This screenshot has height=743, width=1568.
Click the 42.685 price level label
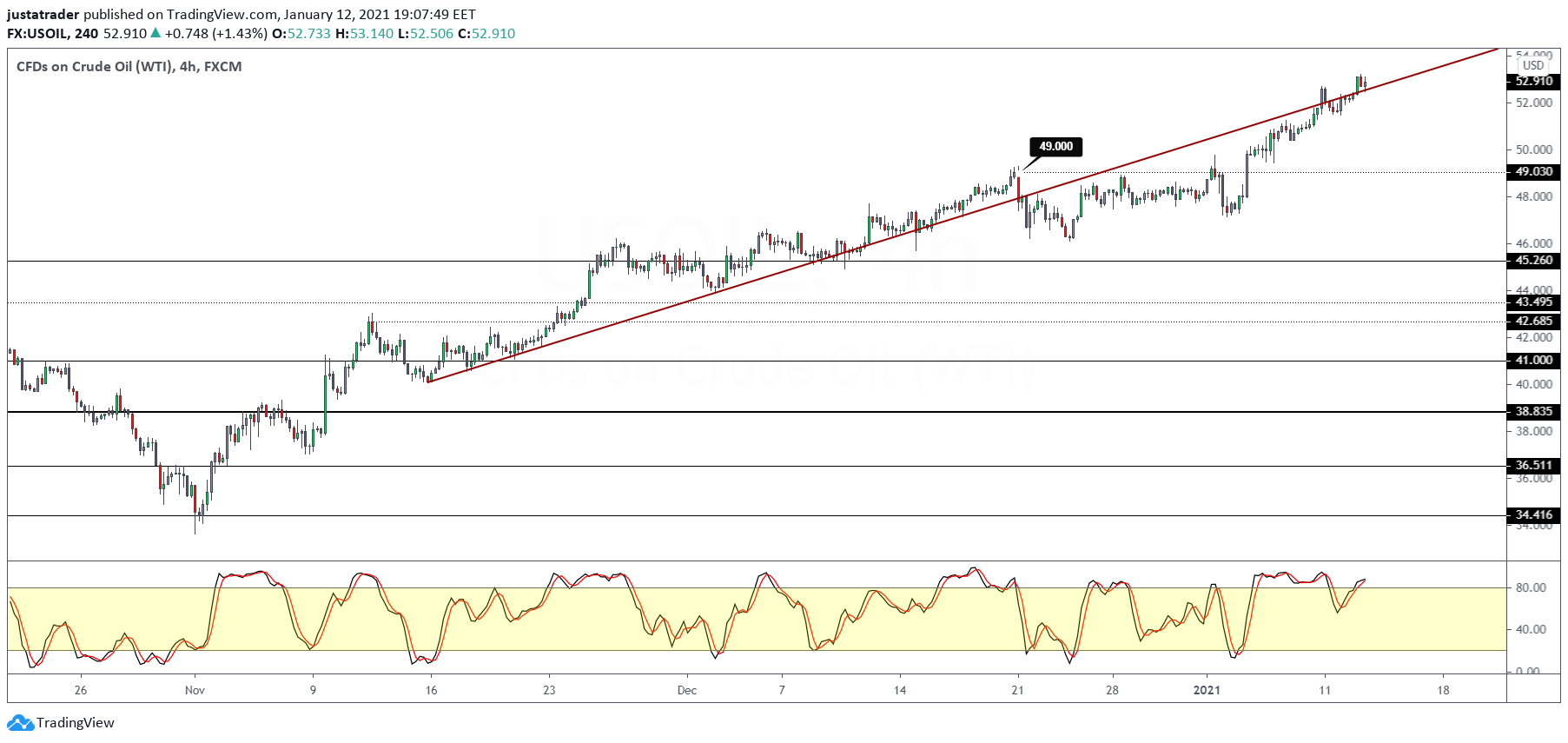click(1533, 322)
